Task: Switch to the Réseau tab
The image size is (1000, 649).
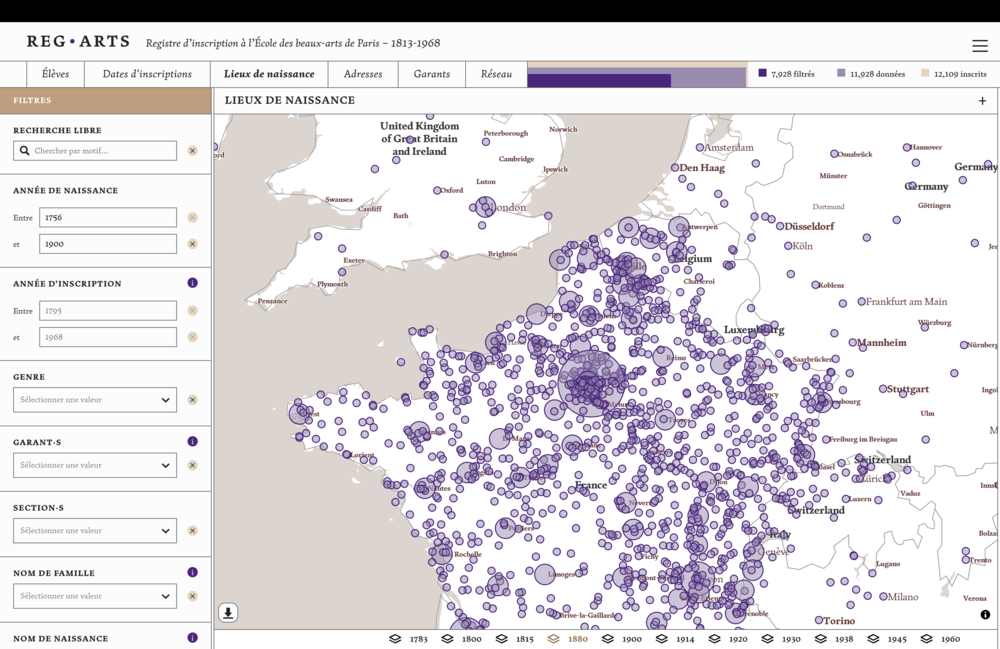Action: click(496, 74)
